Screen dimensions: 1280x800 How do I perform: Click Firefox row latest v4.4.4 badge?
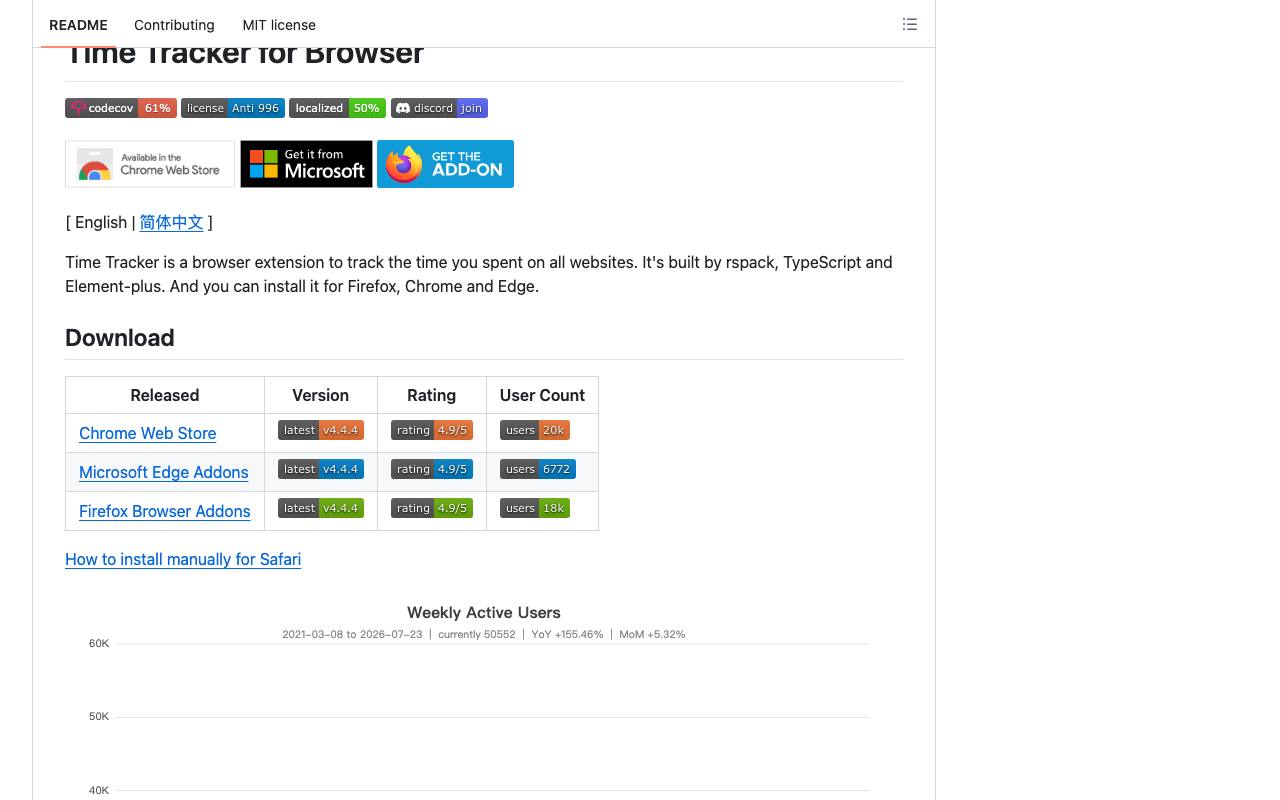(321, 508)
